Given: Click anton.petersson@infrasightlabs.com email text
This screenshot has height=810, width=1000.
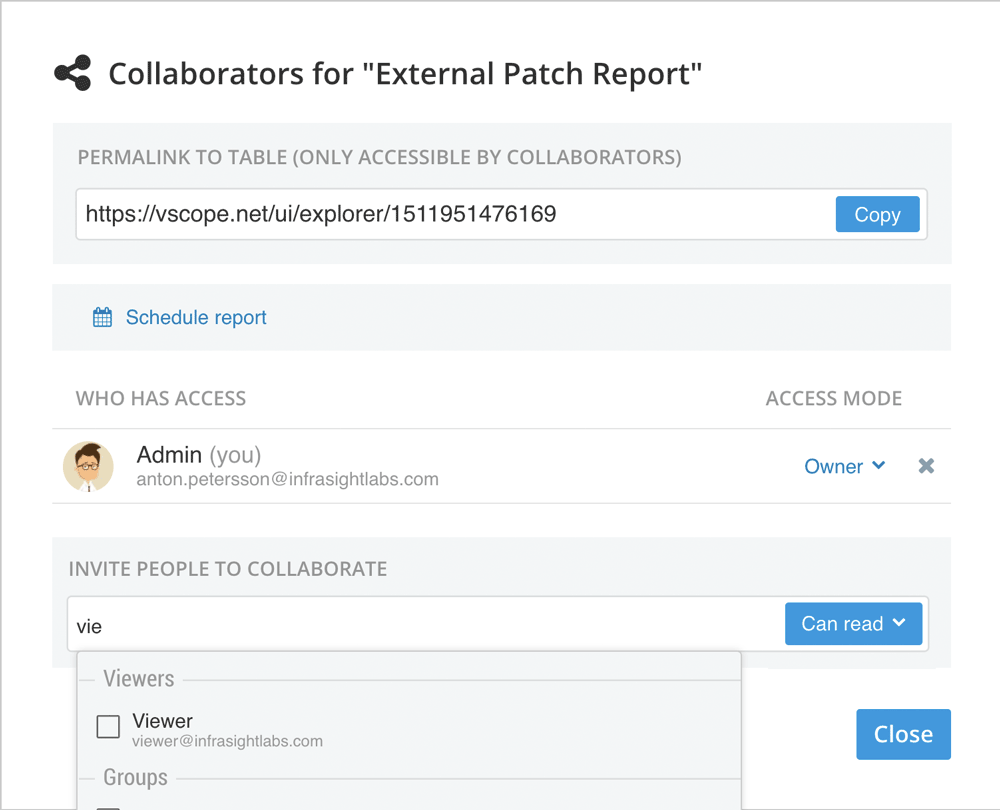Looking at the screenshot, I should pyautogui.click(x=288, y=479).
